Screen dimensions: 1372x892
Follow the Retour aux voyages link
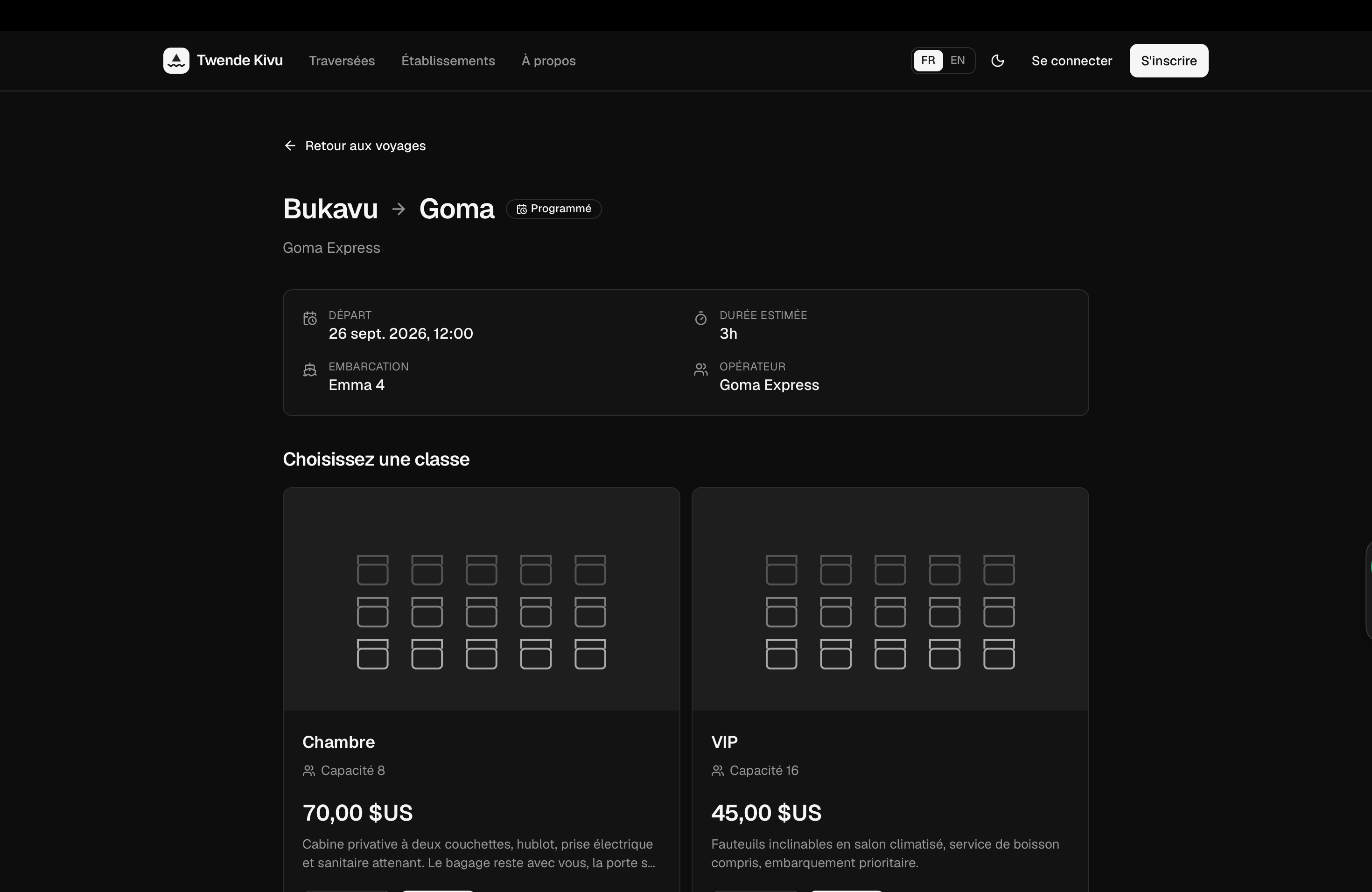(x=355, y=146)
